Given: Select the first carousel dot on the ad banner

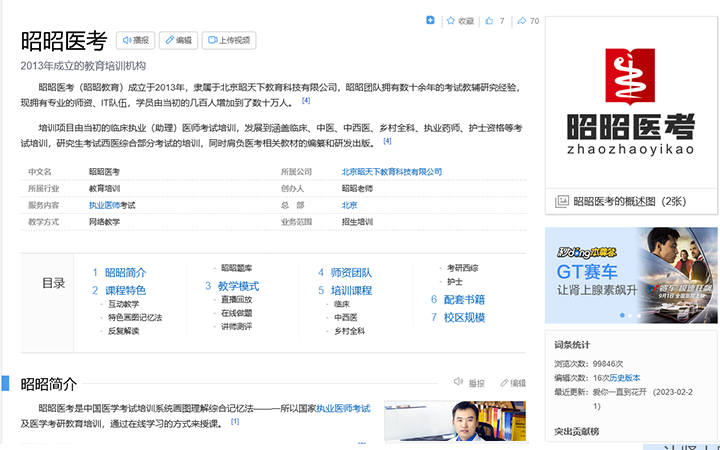Looking at the screenshot, I should click(x=622, y=315).
